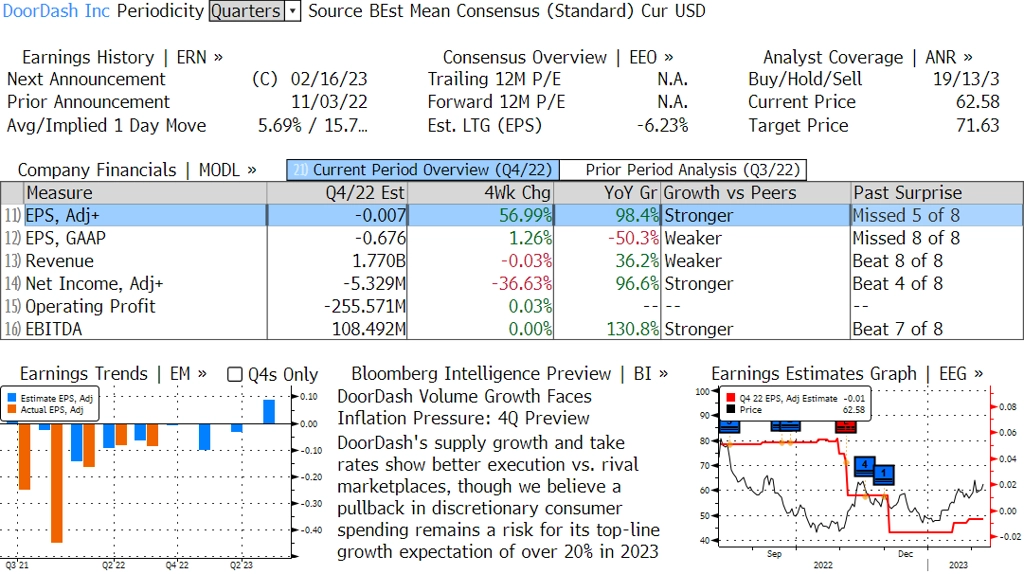Image resolution: width=1024 pixels, height=574 pixels.
Task: Open Earnings Trends EM link
Action: pos(113,374)
